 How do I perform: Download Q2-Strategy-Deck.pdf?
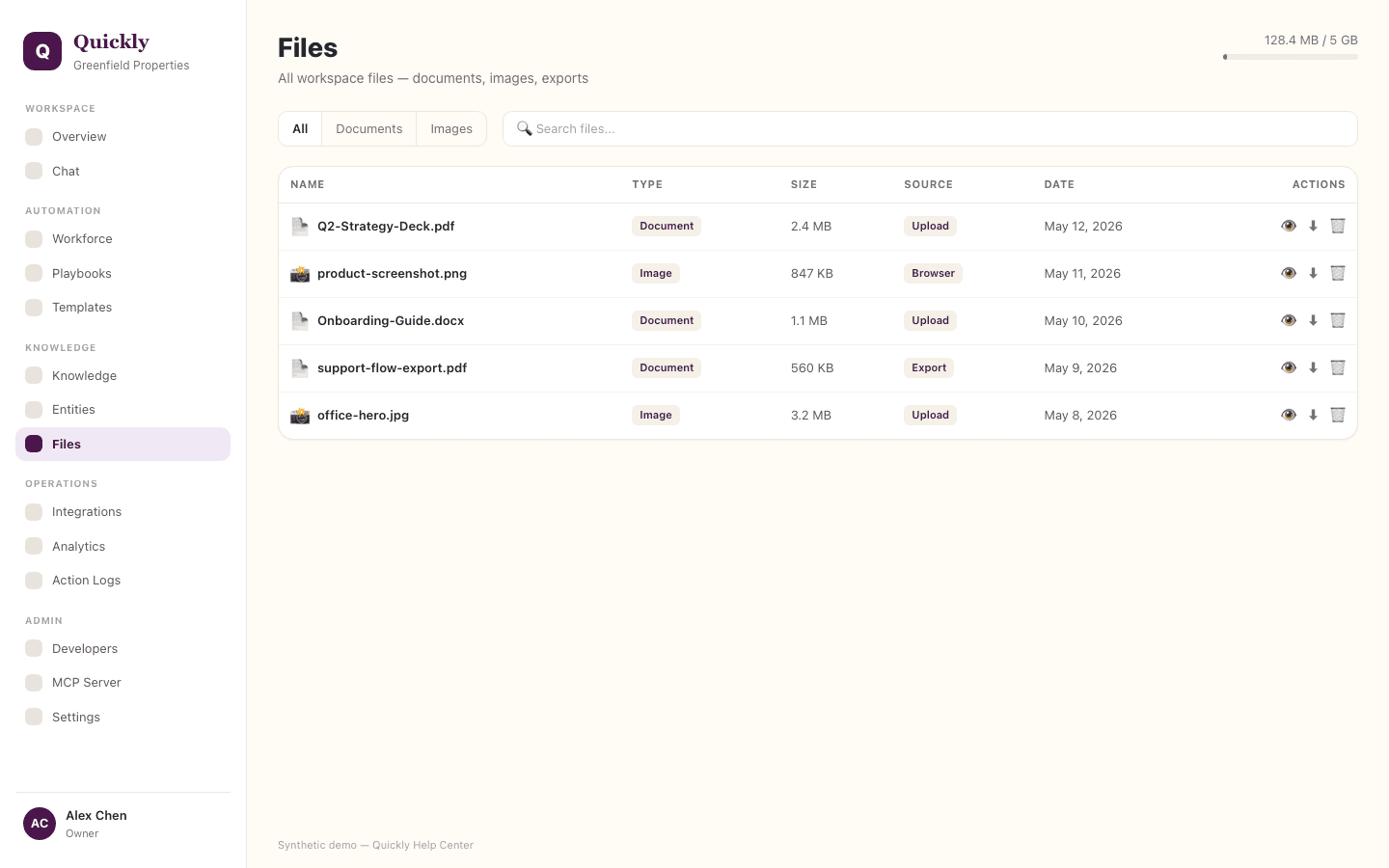(1313, 226)
